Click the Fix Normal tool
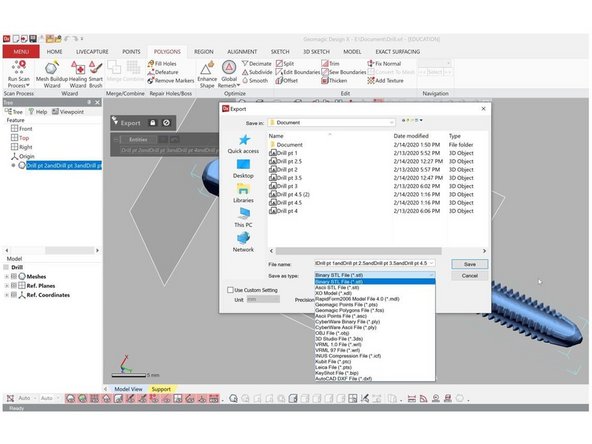592x444 pixels. (x=384, y=63)
